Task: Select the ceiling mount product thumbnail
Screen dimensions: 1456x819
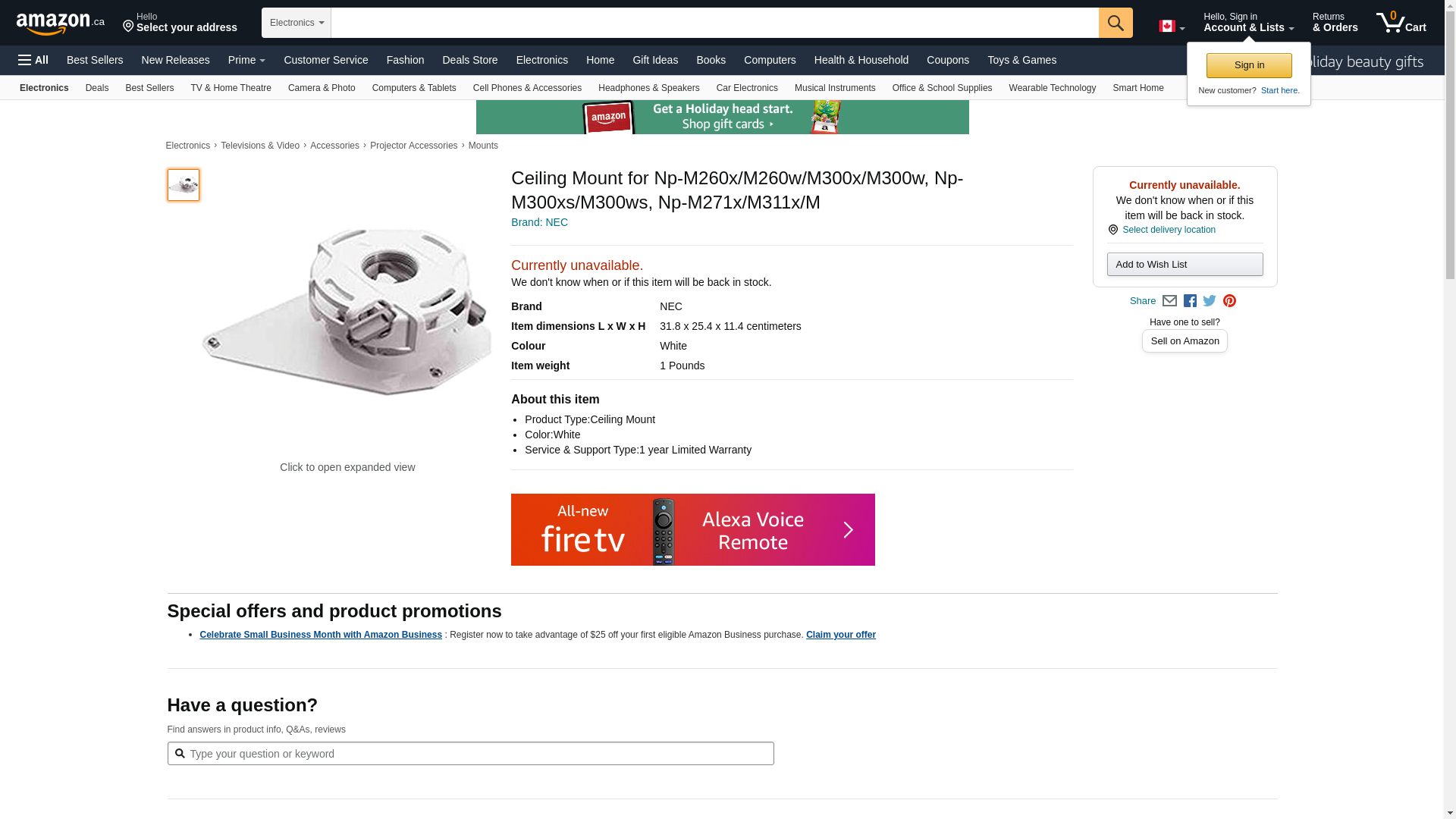Action: [x=184, y=185]
